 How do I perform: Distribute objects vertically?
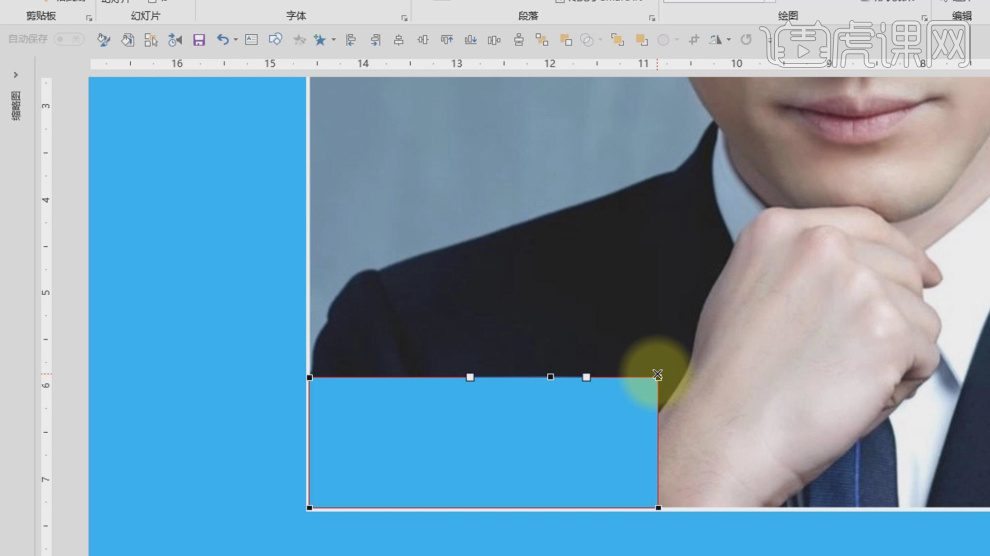pyautogui.click(x=518, y=40)
